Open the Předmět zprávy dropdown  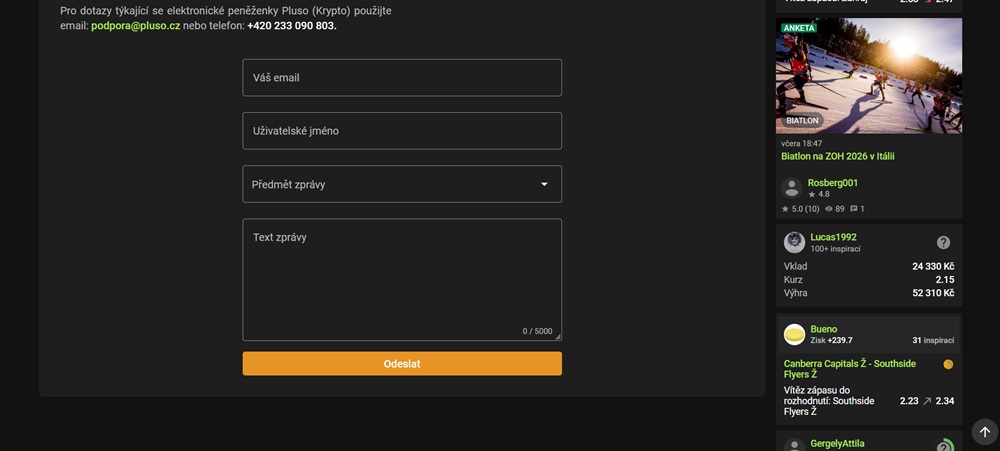coord(401,184)
